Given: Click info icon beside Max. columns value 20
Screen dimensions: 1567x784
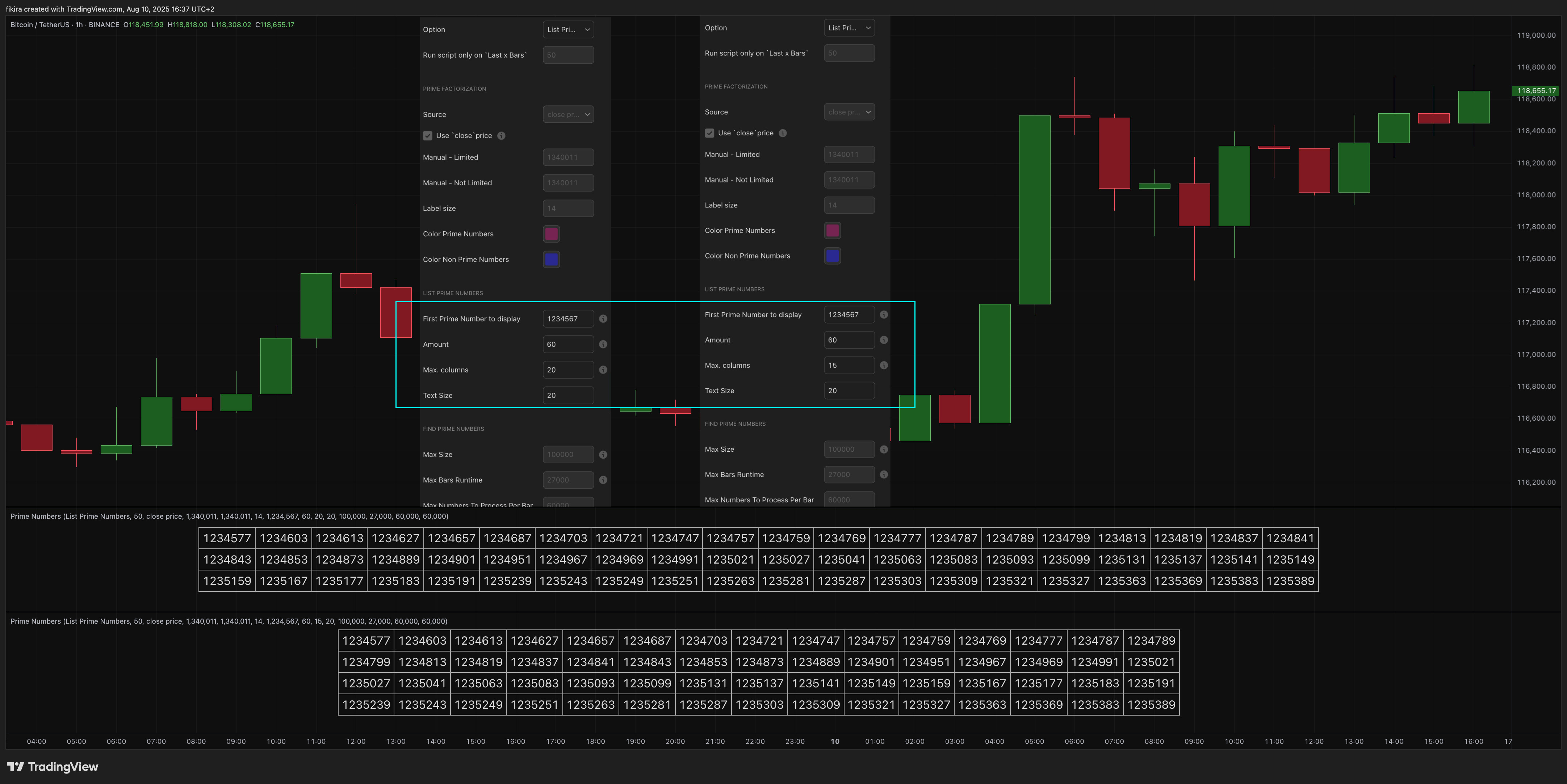Looking at the screenshot, I should pos(603,370).
